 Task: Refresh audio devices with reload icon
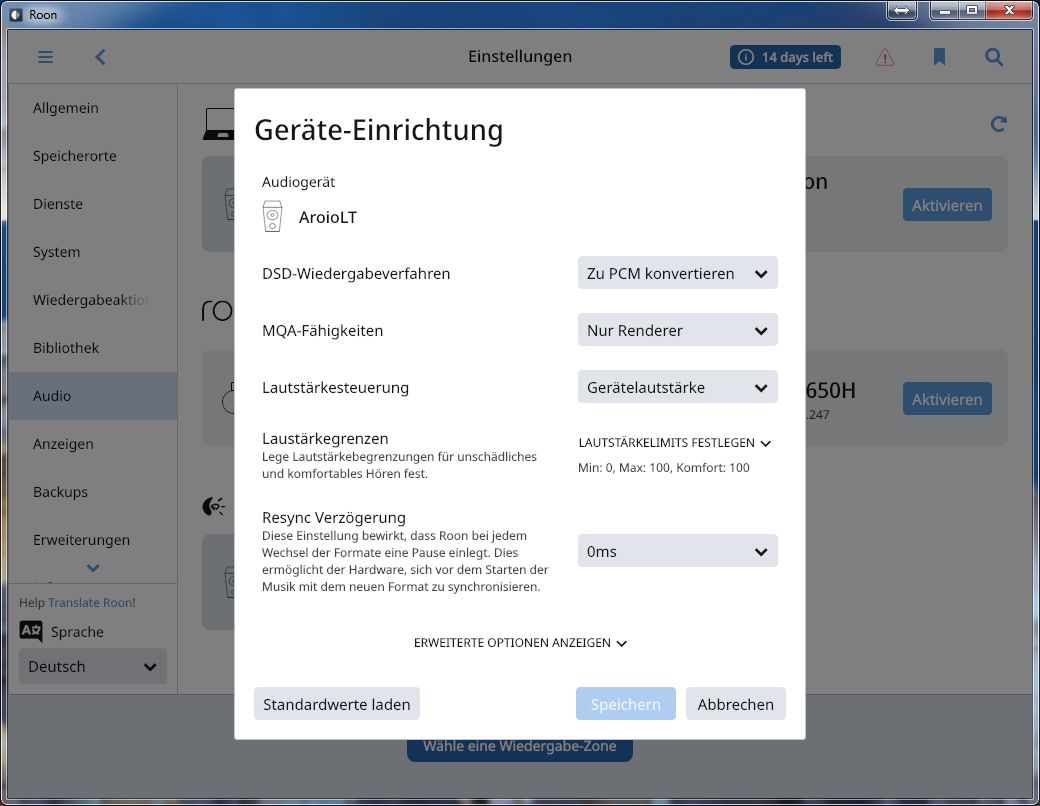click(998, 124)
